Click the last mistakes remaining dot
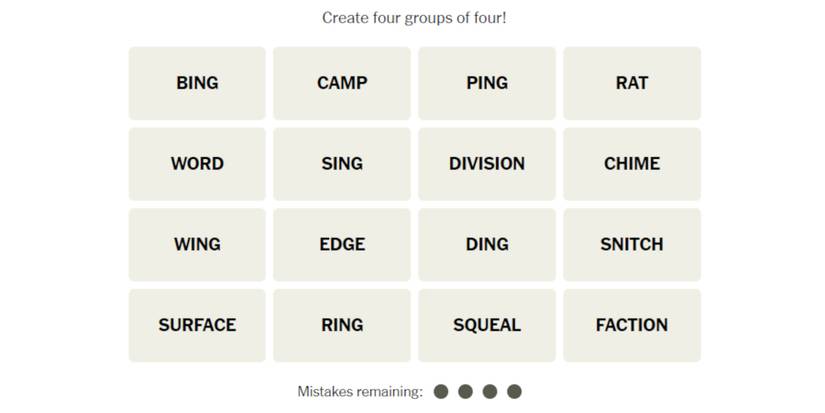The image size is (825, 413). point(514,392)
